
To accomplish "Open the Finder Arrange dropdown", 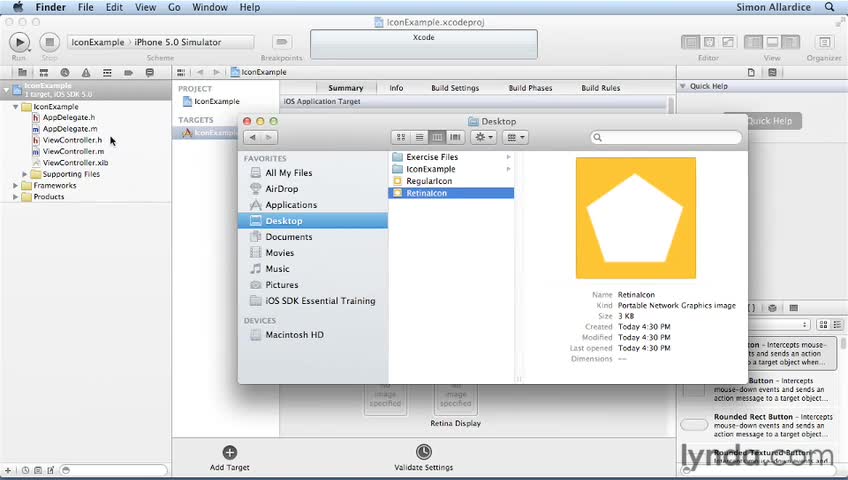I will [515, 137].
